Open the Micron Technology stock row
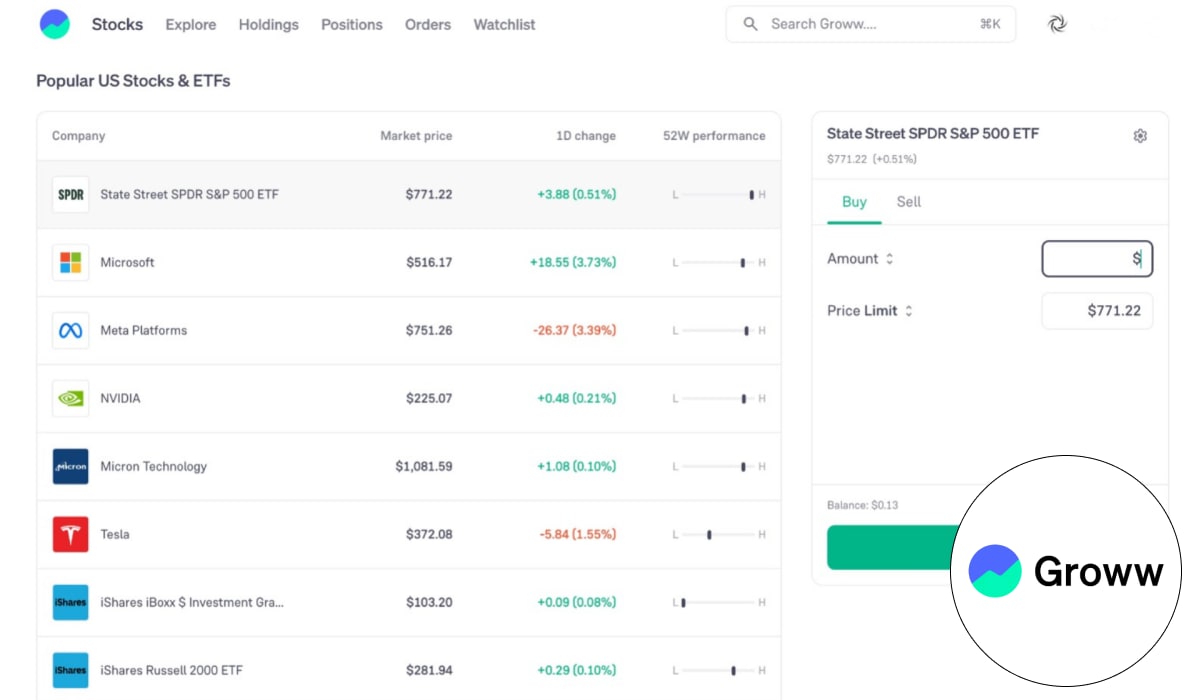Viewport: 1200px width, 700px height. [x=409, y=466]
